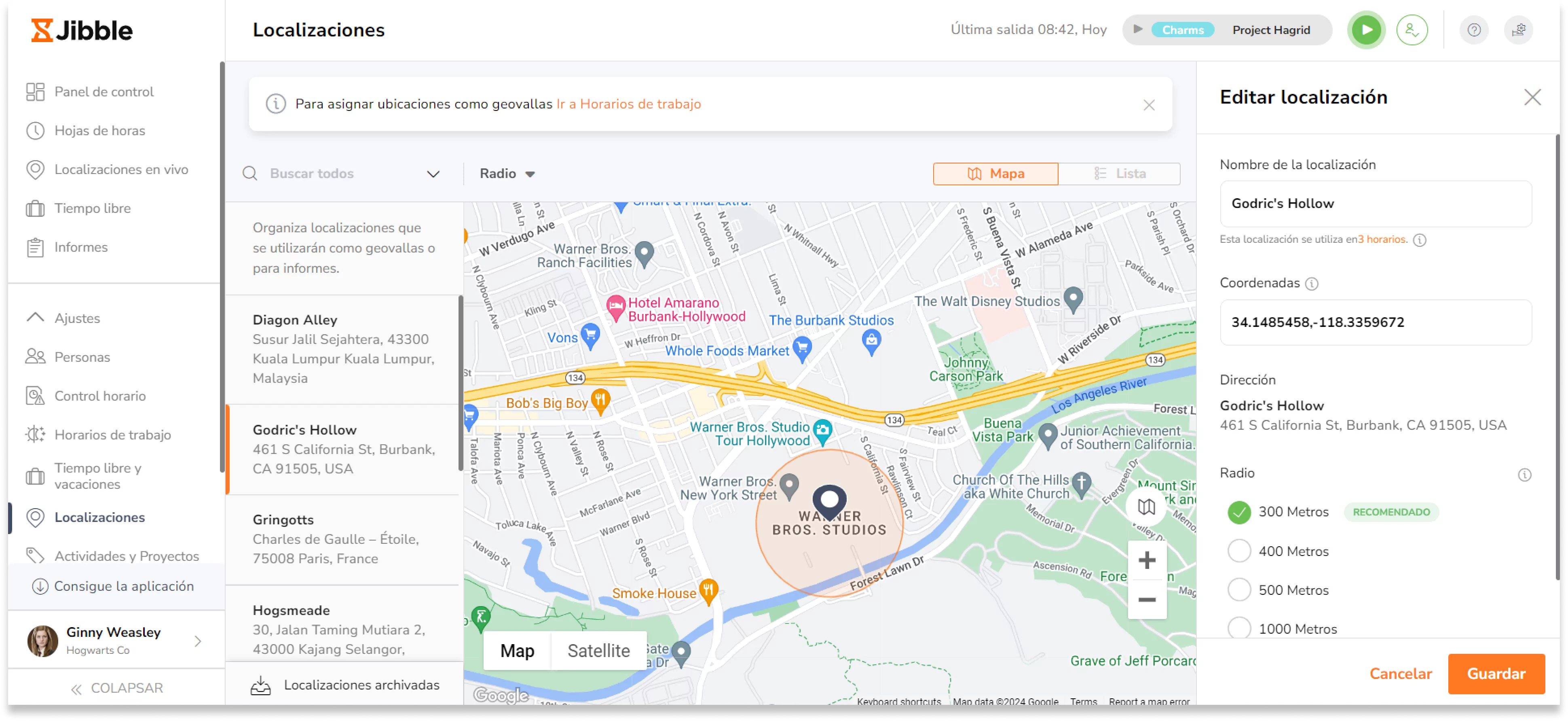This screenshot has height=721, width=1568.
Task: Go to Localizaciones en vivo
Action: 121,169
